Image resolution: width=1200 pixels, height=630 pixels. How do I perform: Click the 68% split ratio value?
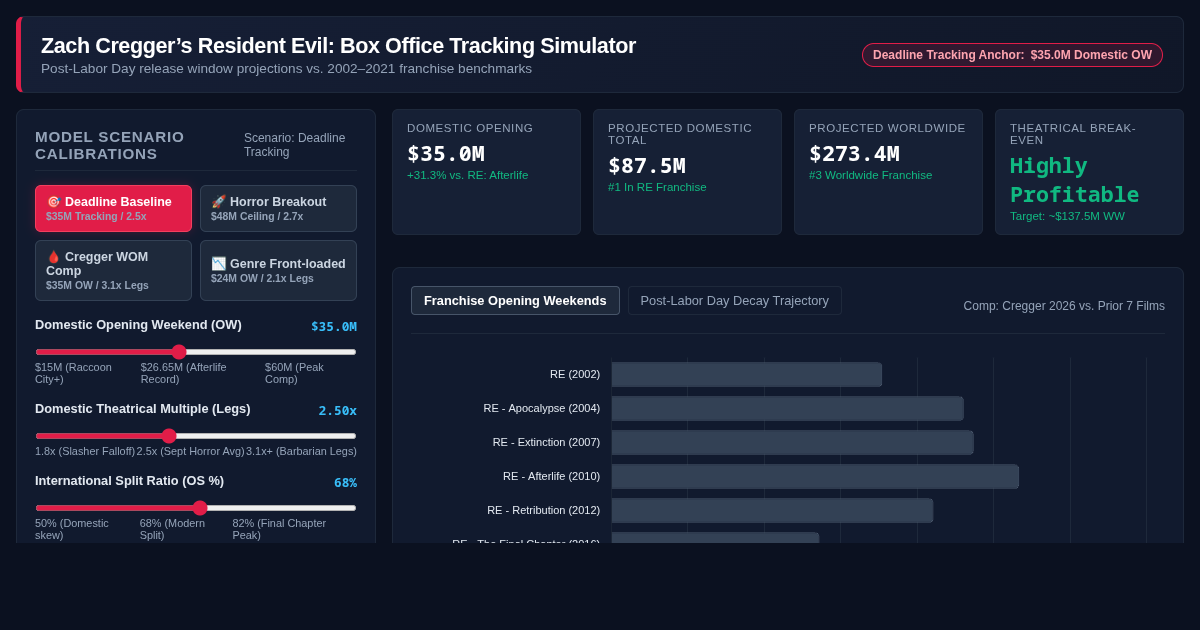(x=345, y=483)
